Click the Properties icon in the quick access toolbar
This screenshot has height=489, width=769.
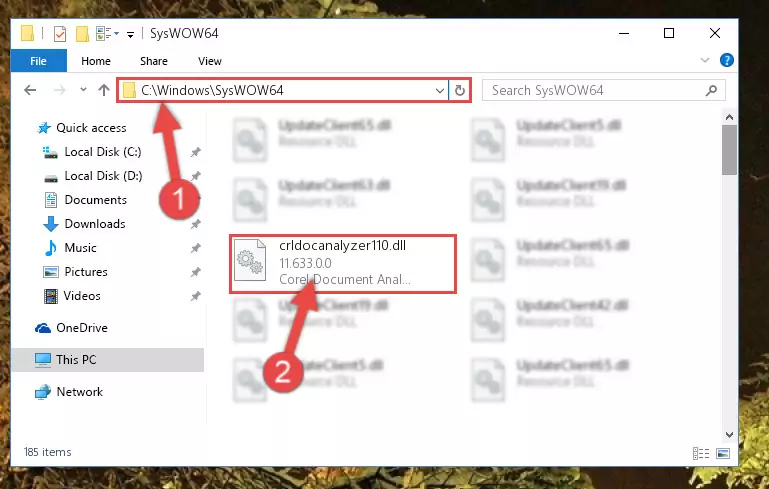click(x=60, y=33)
